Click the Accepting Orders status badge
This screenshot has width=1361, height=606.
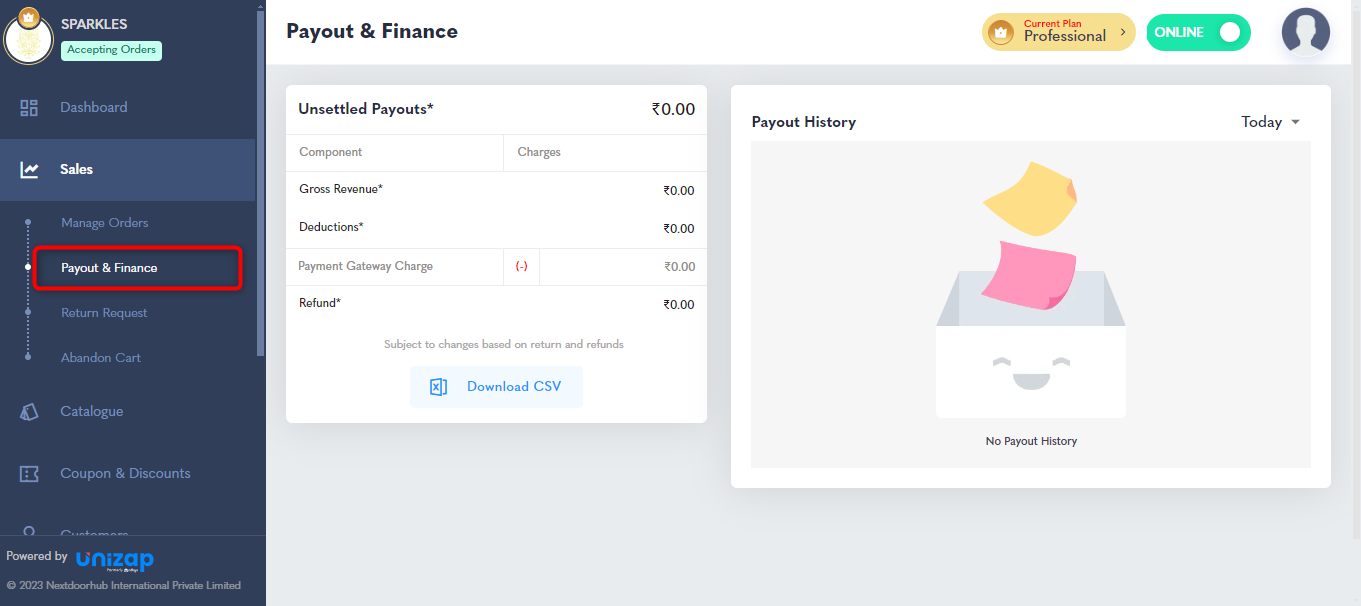pyautogui.click(x=111, y=50)
